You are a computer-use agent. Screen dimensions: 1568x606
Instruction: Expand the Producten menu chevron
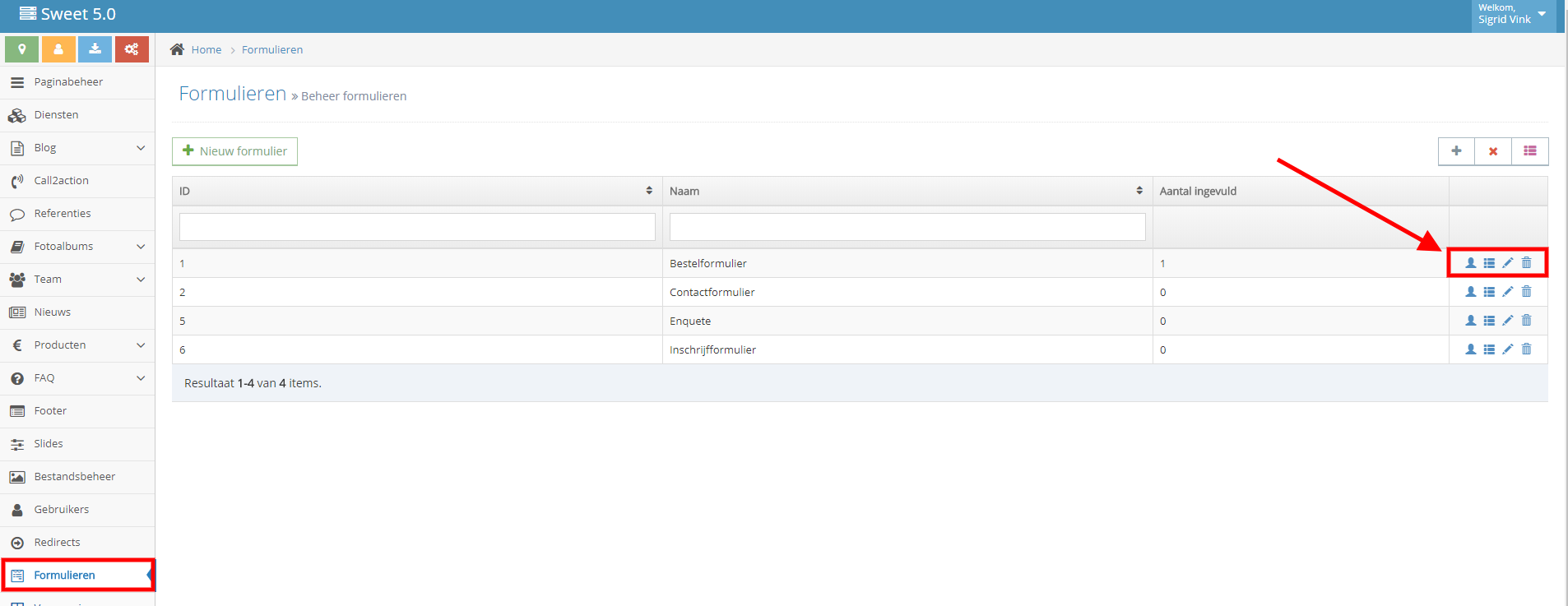141,345
